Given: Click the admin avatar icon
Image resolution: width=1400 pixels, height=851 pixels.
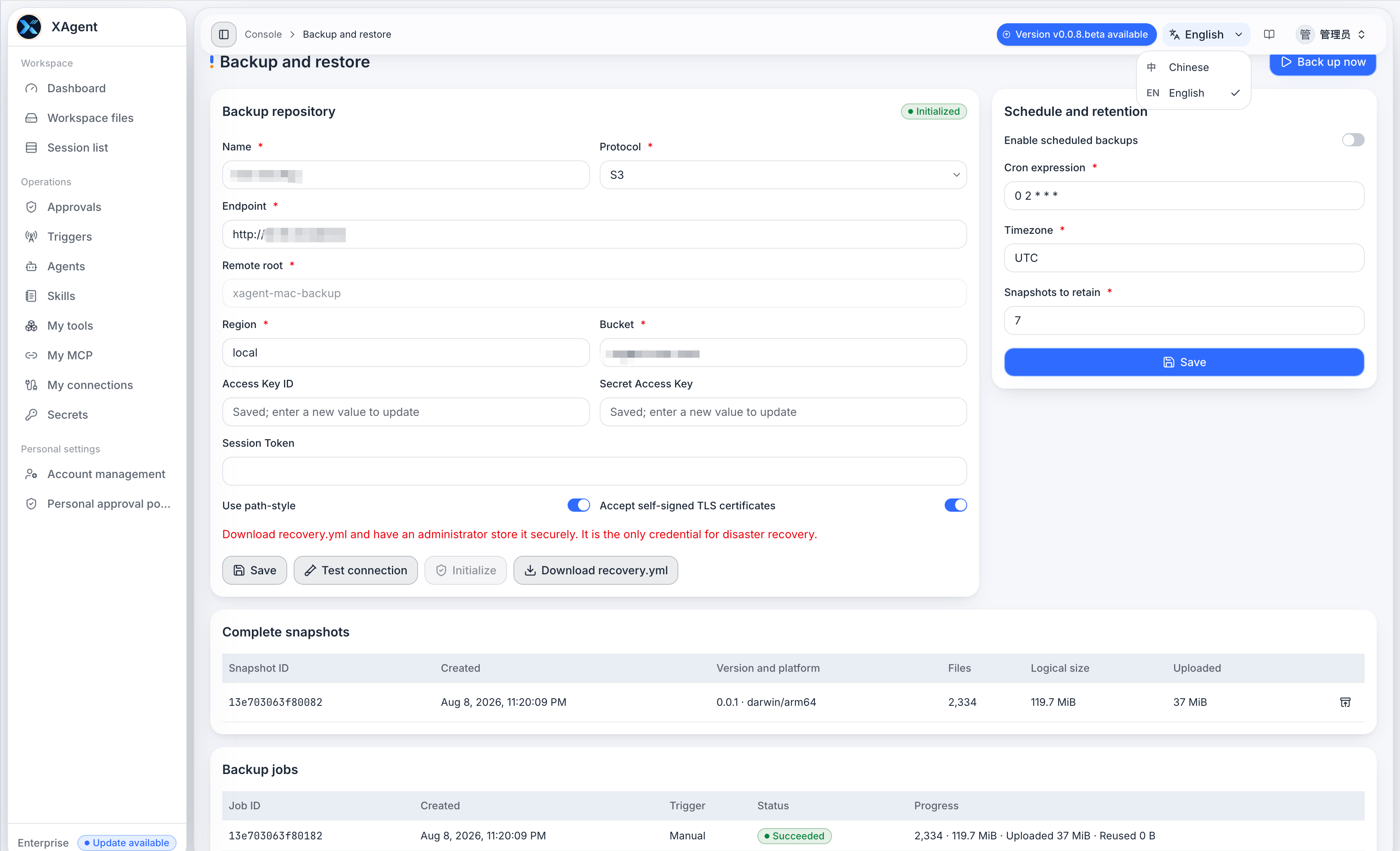Looking at the screenshot, I should 1305,34.
